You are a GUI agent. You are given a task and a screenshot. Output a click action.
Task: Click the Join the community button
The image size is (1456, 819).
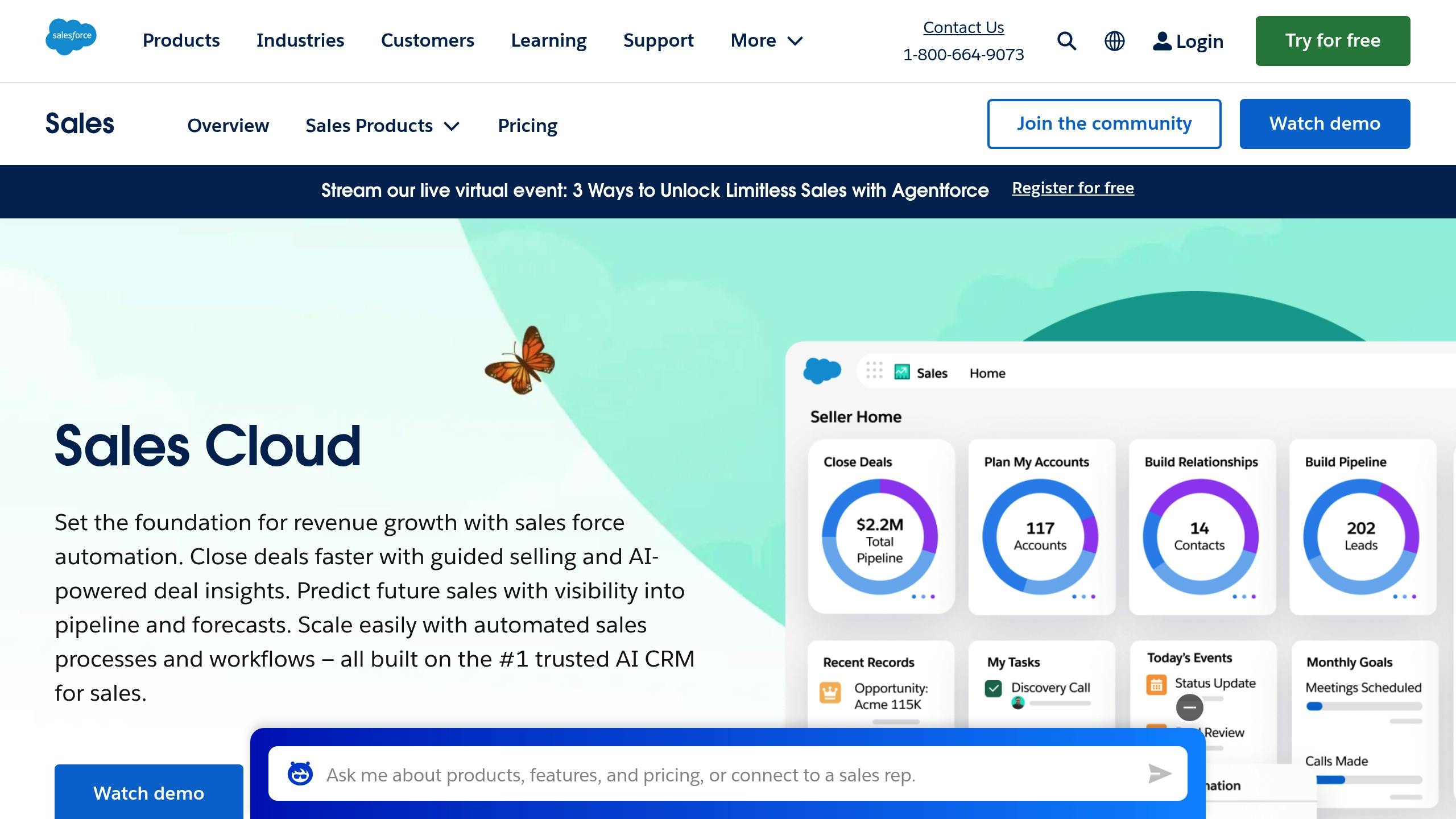(1104, 124)
